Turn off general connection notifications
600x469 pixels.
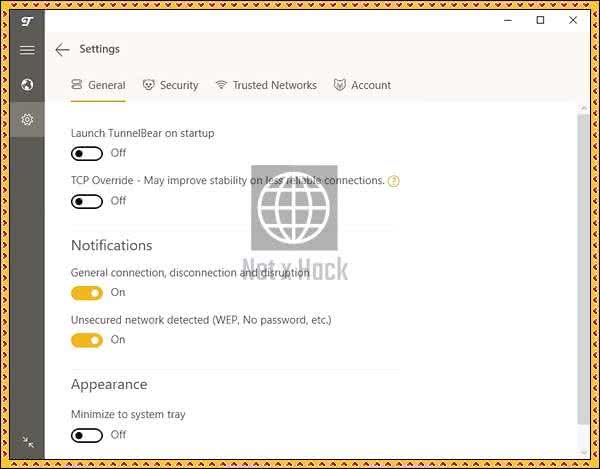pos(87,293)
